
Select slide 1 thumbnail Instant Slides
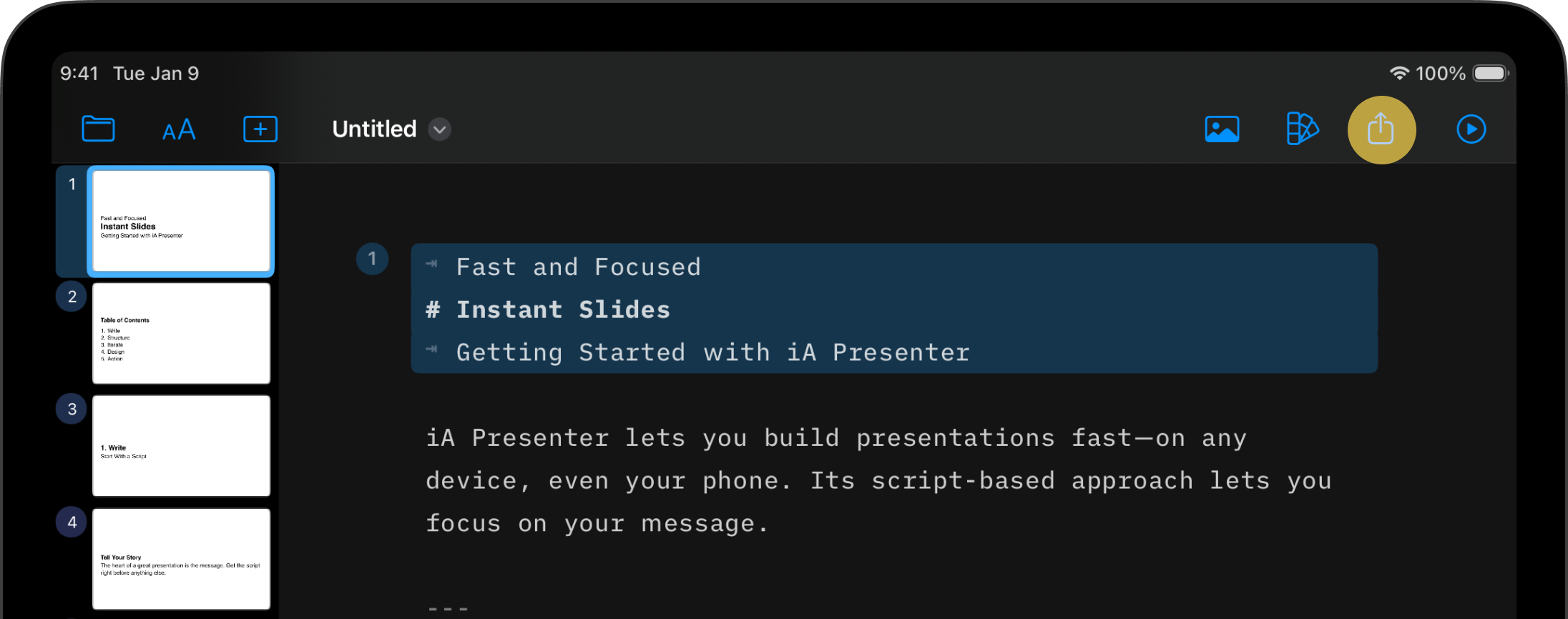[x=181, y=221]
